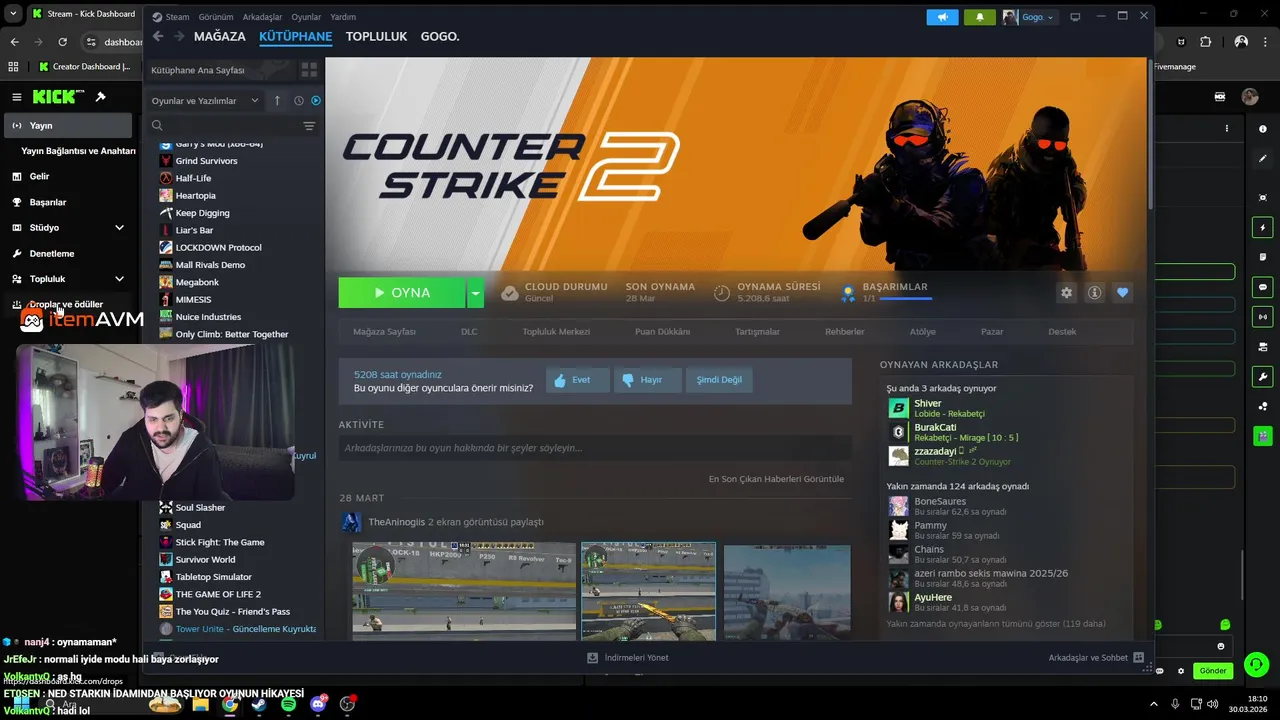Open Droplar ve ödüller in Kick sidebar
Image resolution: width=1280 pixels, height=720 pixels.
pos(68,305)
